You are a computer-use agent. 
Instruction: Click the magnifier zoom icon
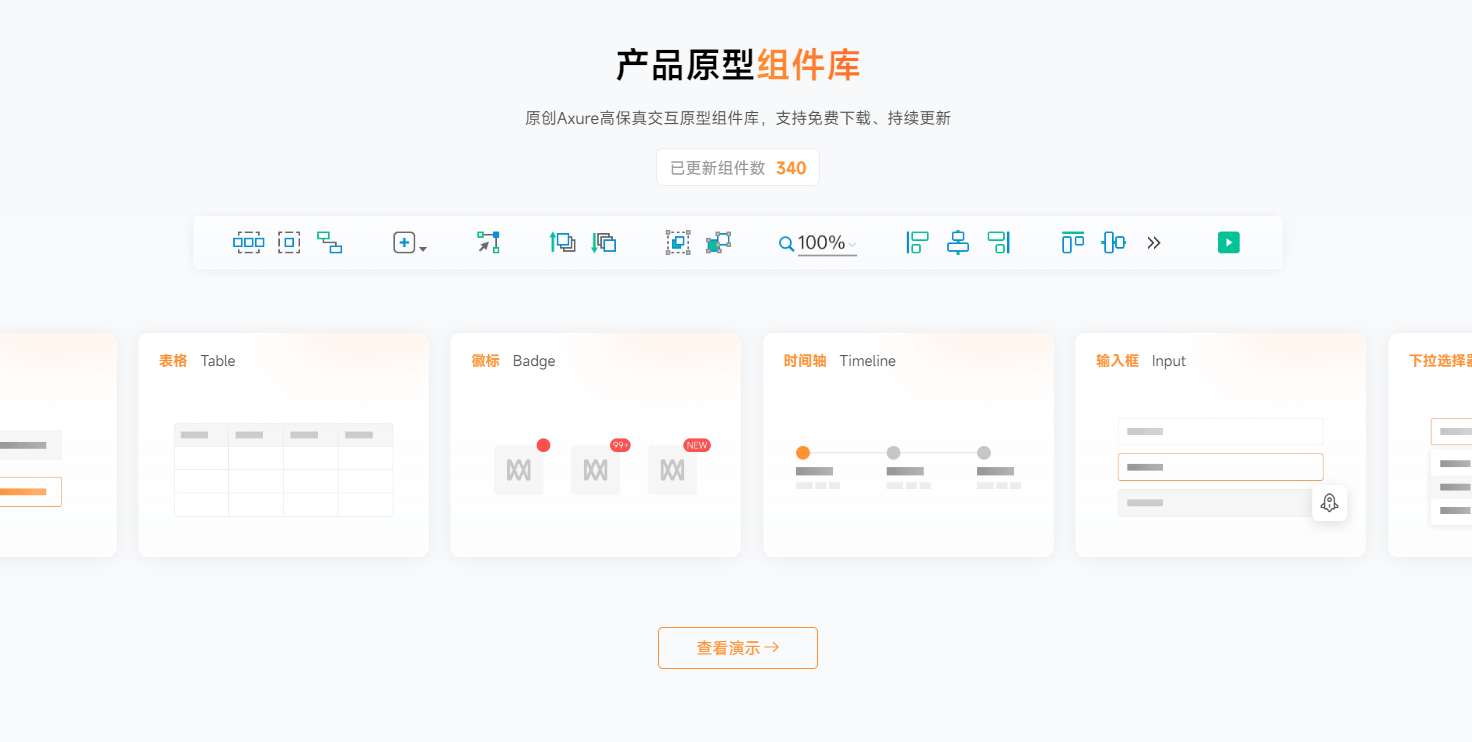787,243
